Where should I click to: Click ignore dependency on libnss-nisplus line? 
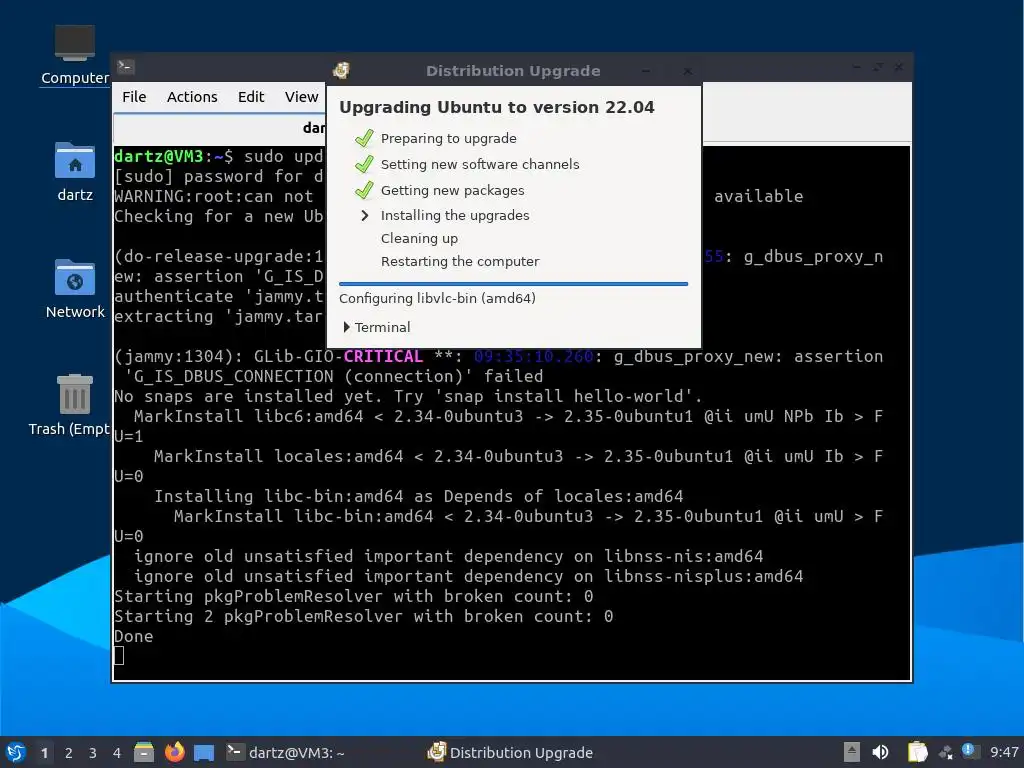(x=469, y=577)
